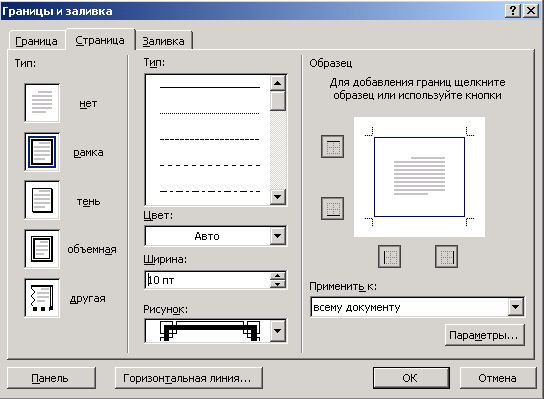Pick the 'тень' shadow border icon

point(42,200)
